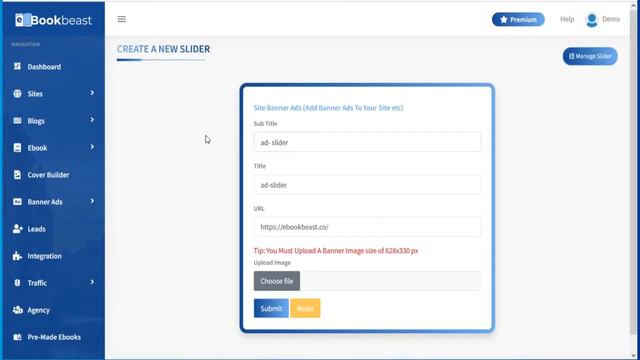
Task: Click the Blogs sidebar icon
Action: coord(17,120)
